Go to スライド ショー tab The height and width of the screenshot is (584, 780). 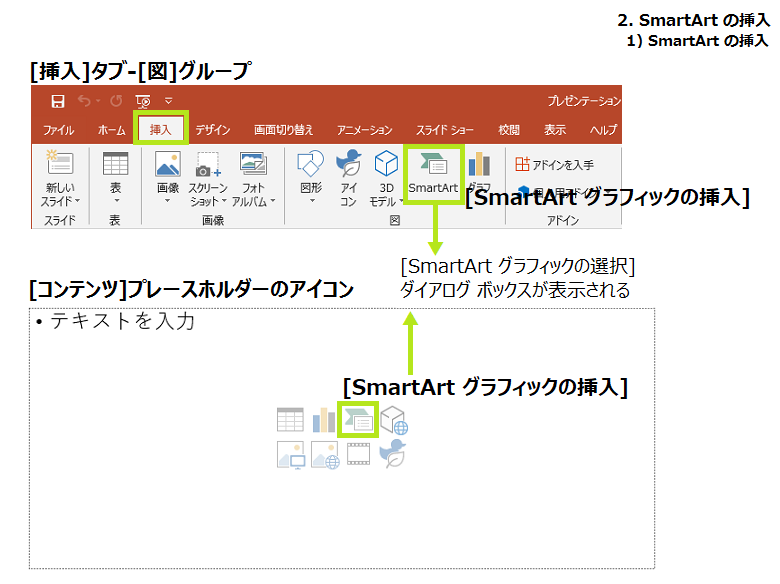point(445,130)
